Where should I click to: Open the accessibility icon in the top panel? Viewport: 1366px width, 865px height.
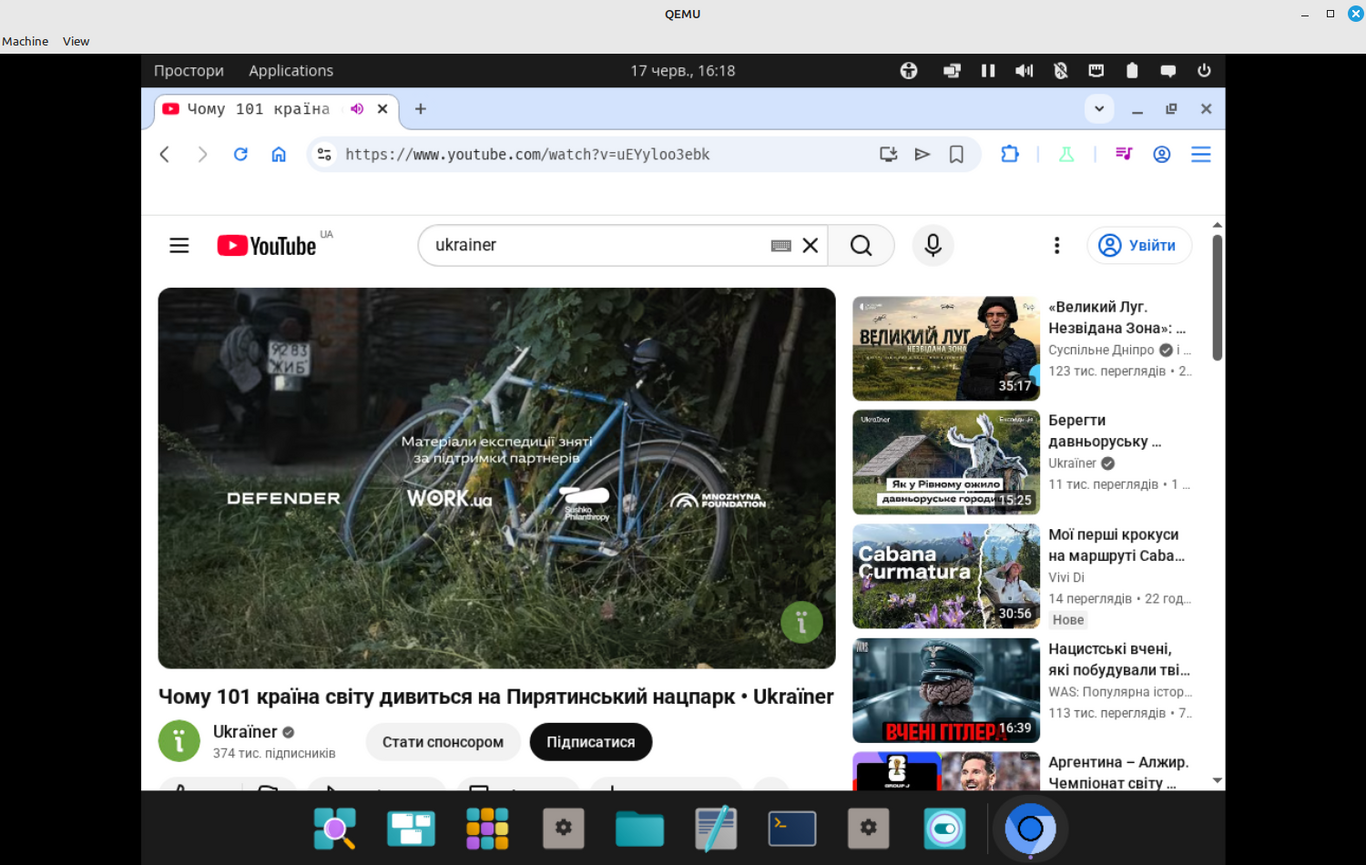pos(908,71)
